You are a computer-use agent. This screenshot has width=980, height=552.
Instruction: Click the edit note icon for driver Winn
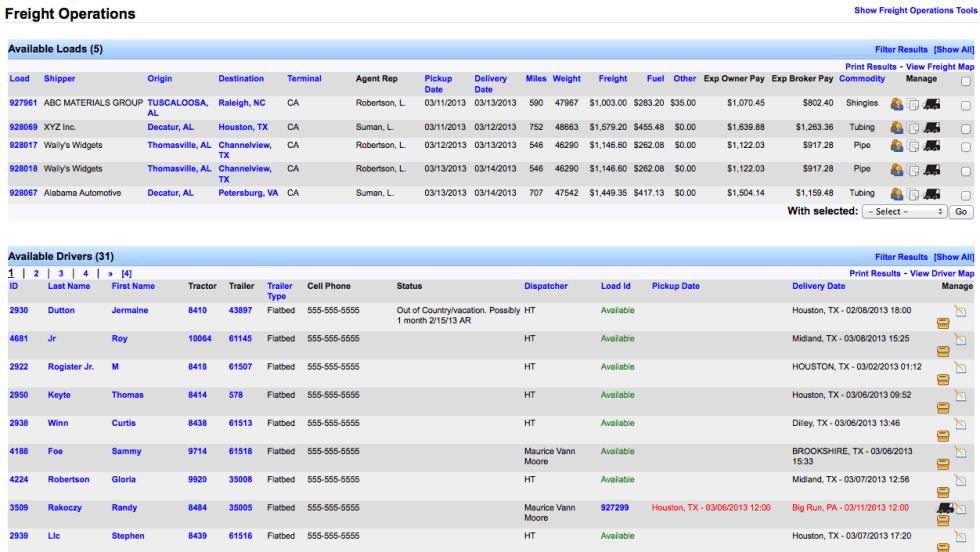[x=960, y=424]
